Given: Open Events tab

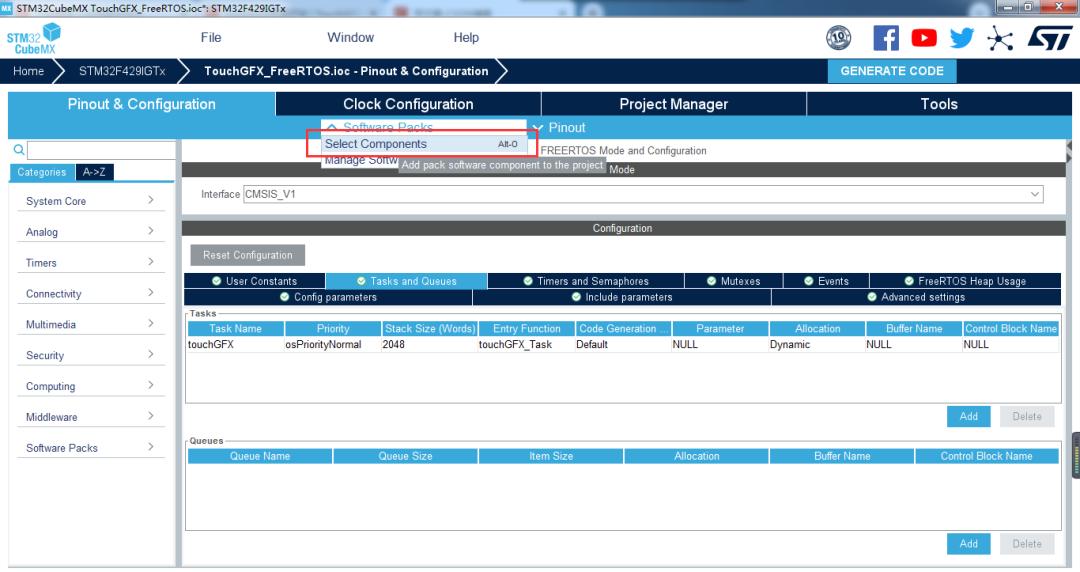Looking at the screenshot, I should click(x=826, y=281).
